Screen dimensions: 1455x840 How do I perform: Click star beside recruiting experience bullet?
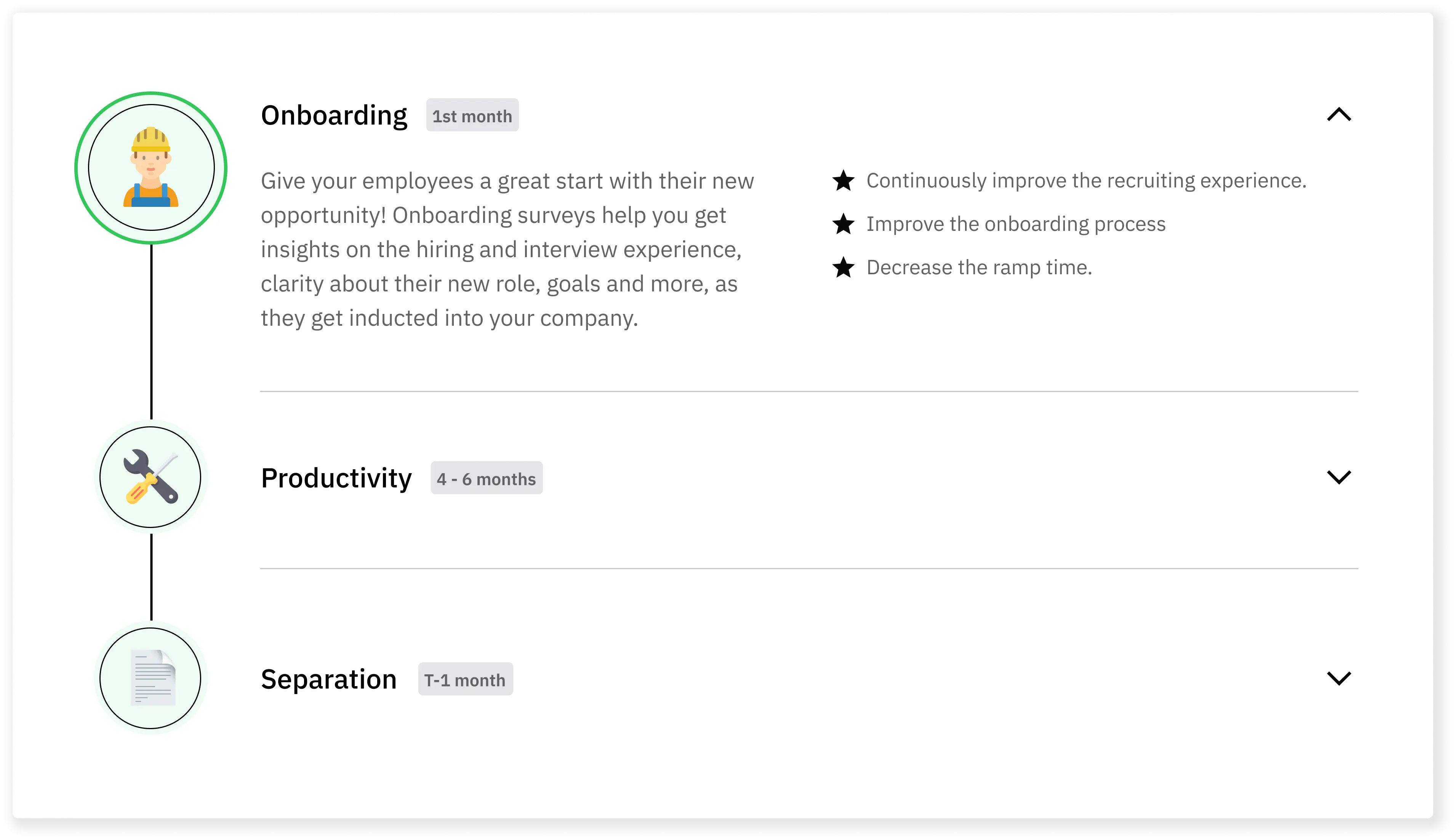coord(843,181)
